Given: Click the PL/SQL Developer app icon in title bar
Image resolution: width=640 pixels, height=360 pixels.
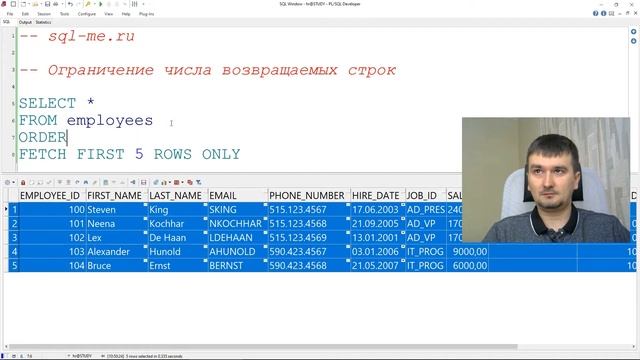Looking at the screenshot, I should pos(3,4).
